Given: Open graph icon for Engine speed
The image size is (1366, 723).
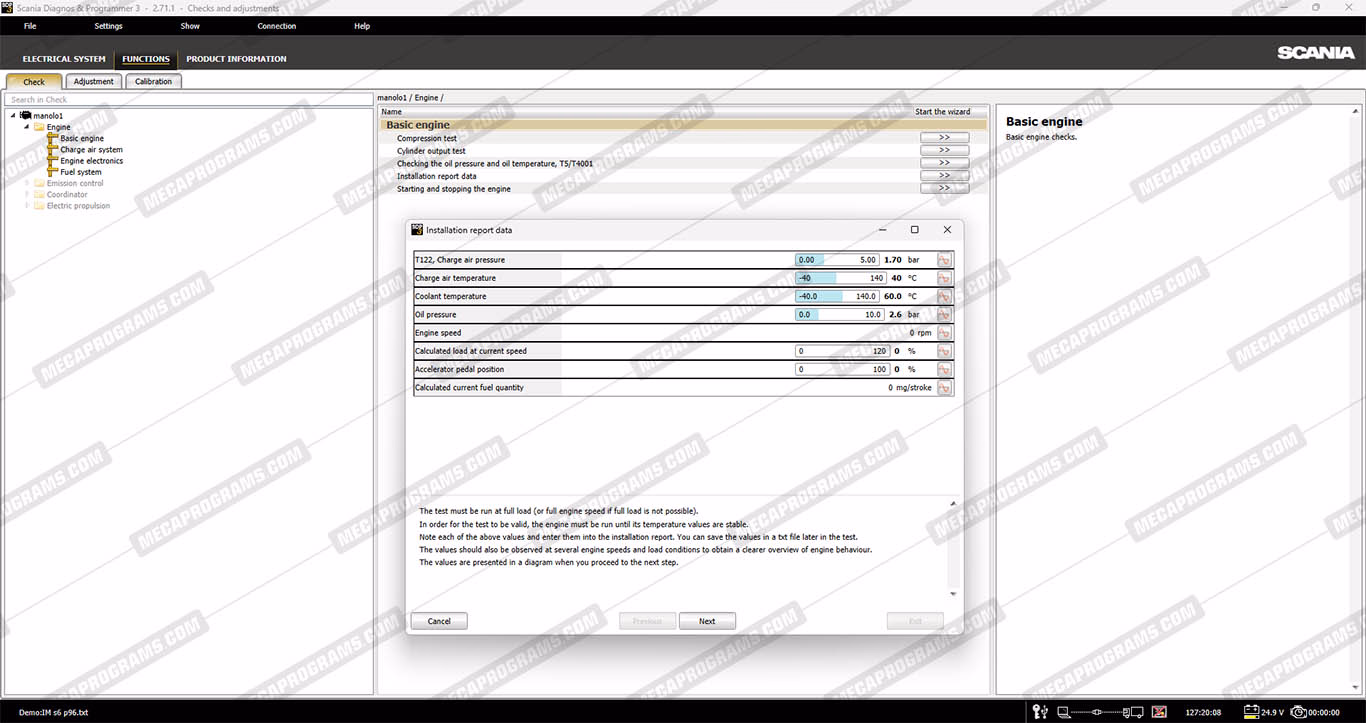Looking at the screenshot, I should (x=944, y=333).
